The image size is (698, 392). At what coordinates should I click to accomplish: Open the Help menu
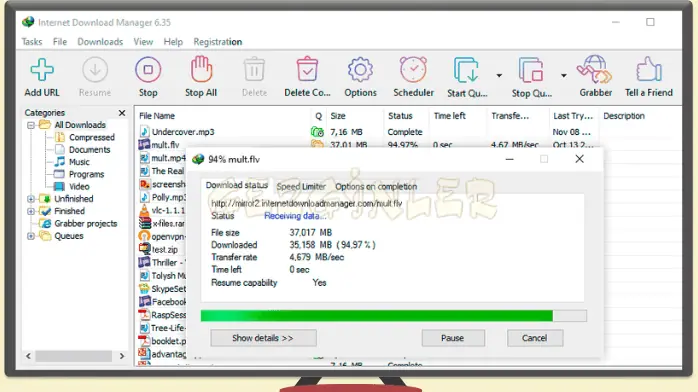(173, 42)
